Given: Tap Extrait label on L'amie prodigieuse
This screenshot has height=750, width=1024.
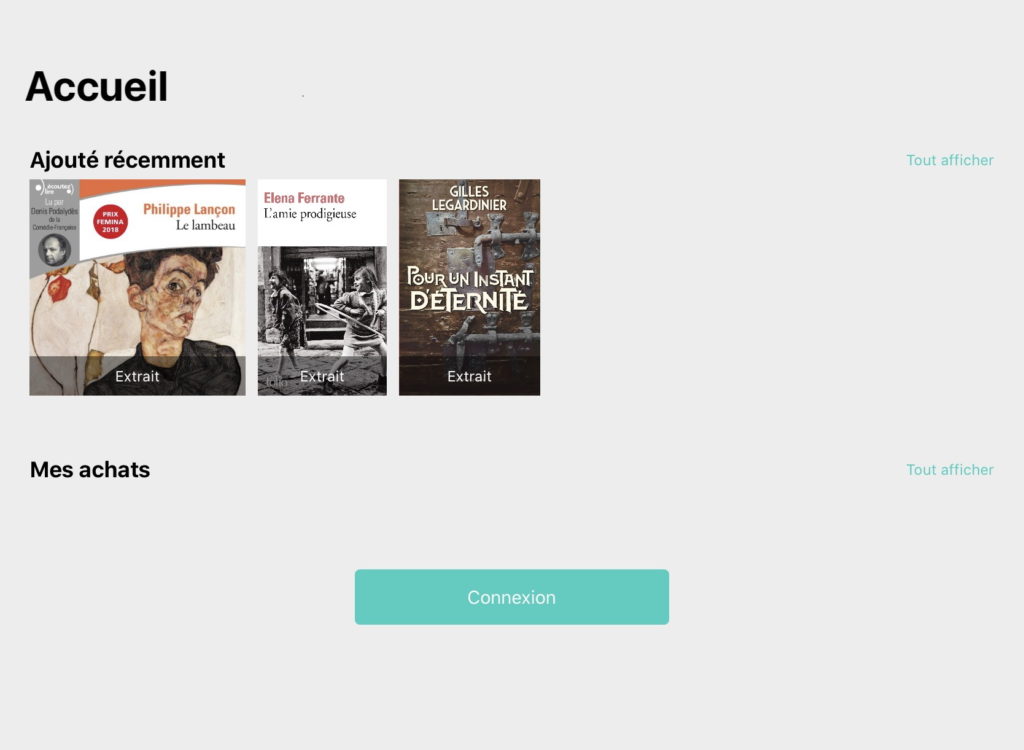Looking at the screenshot, I should 322,376.
